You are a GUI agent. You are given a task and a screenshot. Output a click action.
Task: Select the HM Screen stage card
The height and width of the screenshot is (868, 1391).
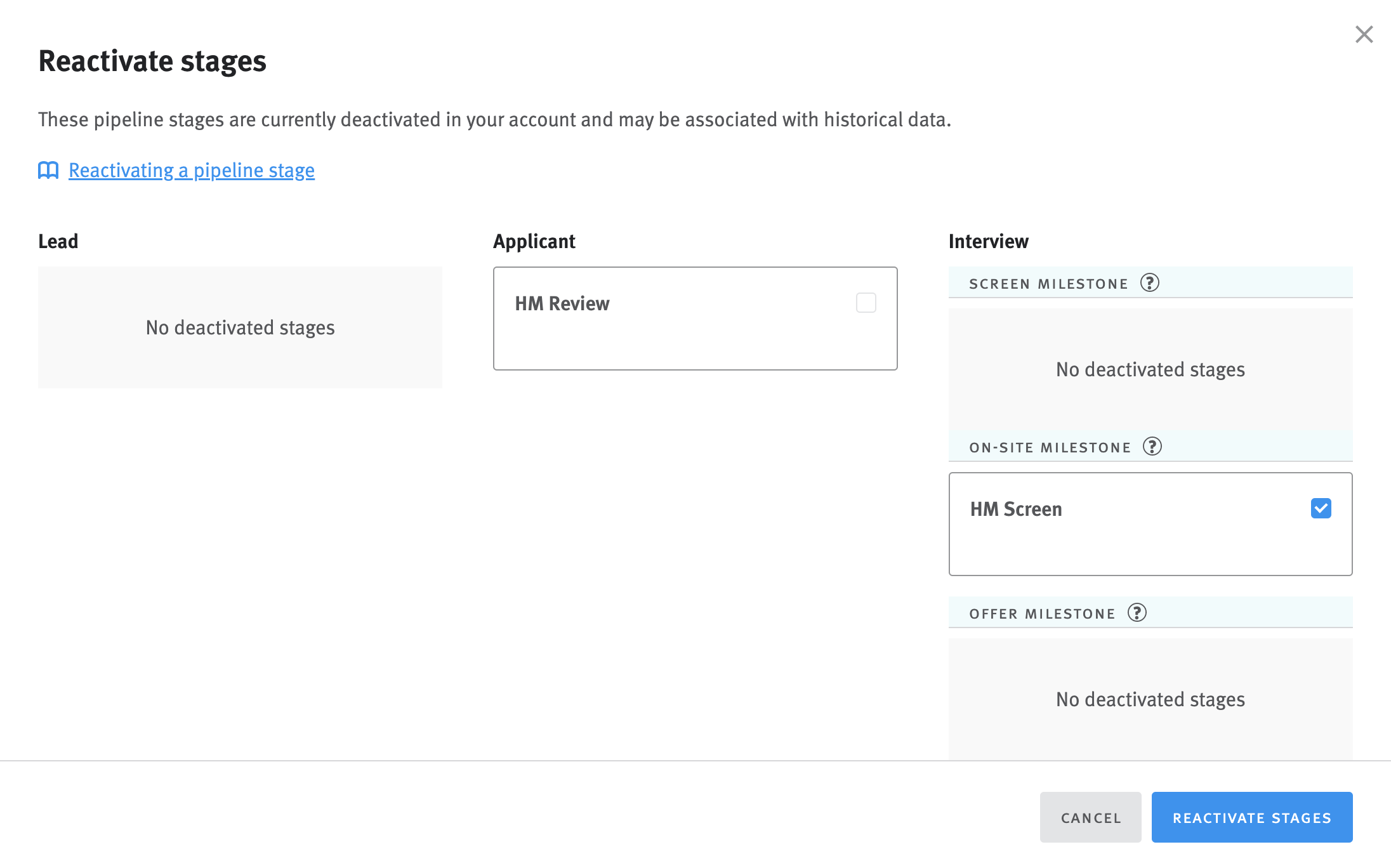(x=1150, y=523)
